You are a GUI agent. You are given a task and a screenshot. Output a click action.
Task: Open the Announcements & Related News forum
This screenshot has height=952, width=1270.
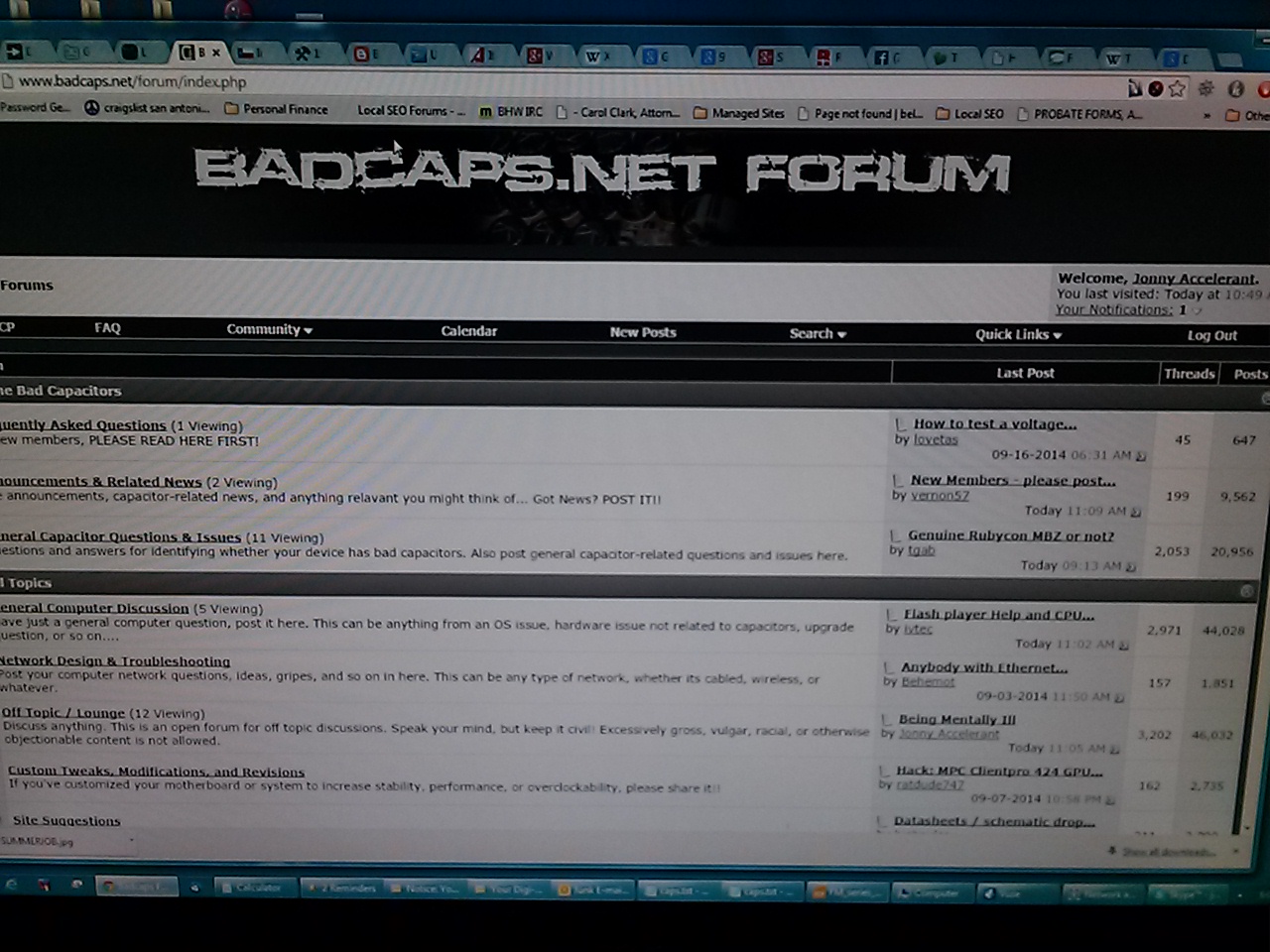click(x=100, y=481)
